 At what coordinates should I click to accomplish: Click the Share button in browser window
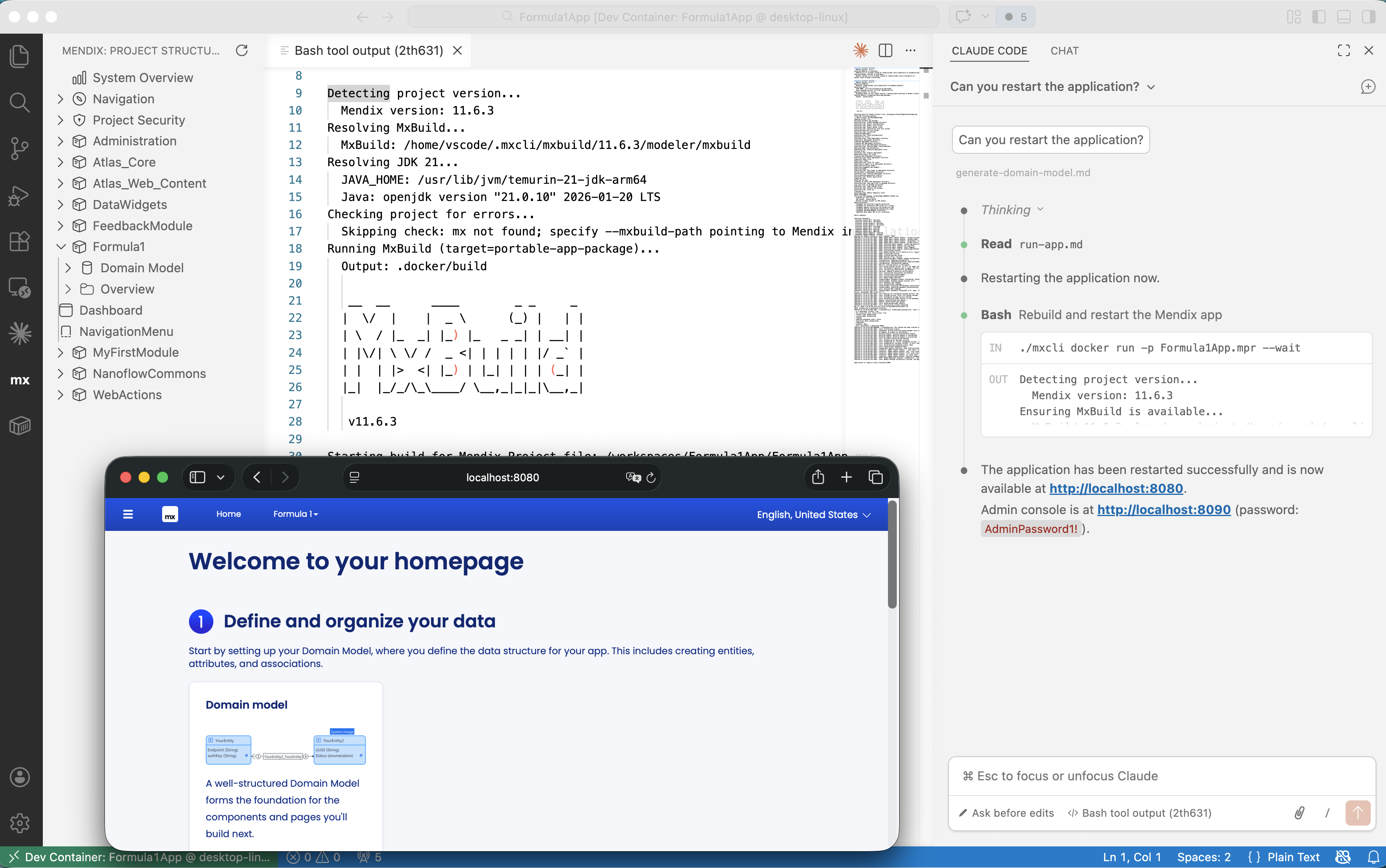pyautogui.click(x=818, y=477)
